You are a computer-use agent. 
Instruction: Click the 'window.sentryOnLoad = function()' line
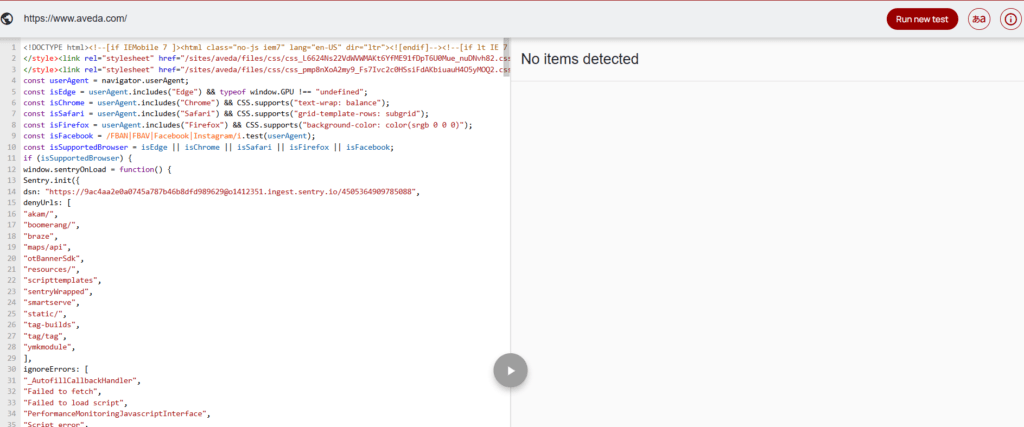click(97, 169)
